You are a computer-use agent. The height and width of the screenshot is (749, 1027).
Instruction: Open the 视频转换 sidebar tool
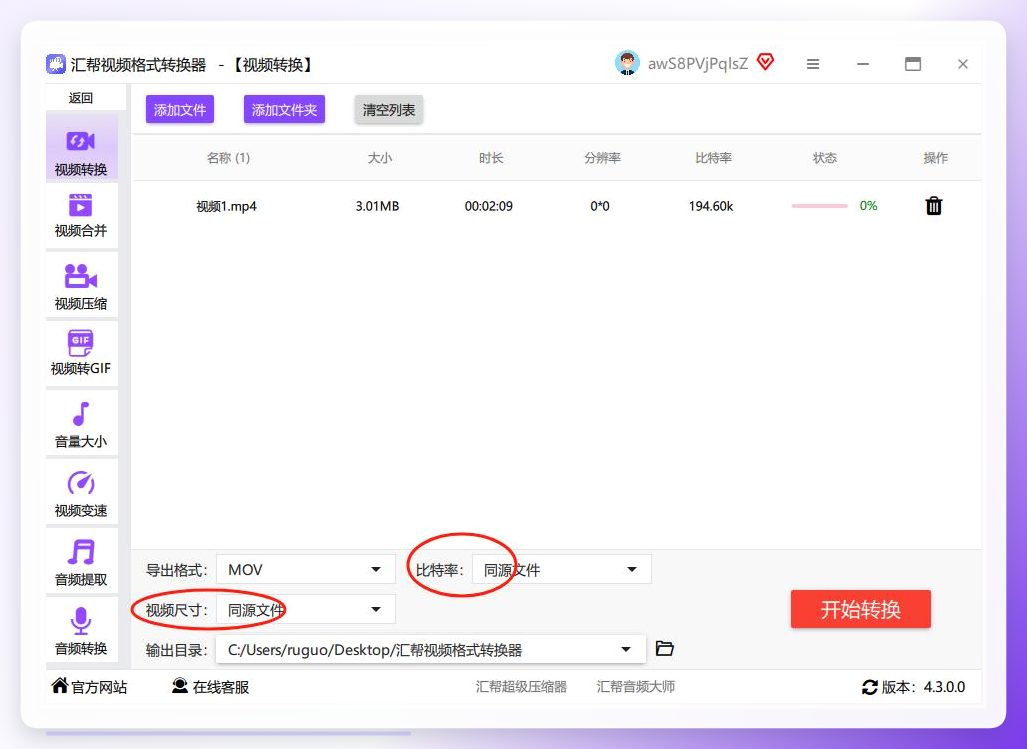pyautogui.click(x=81, y=148)
